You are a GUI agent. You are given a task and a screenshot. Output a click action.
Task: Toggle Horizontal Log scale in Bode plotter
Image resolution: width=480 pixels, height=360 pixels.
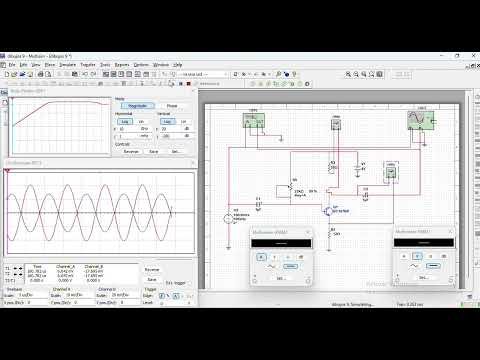point(125,122)
